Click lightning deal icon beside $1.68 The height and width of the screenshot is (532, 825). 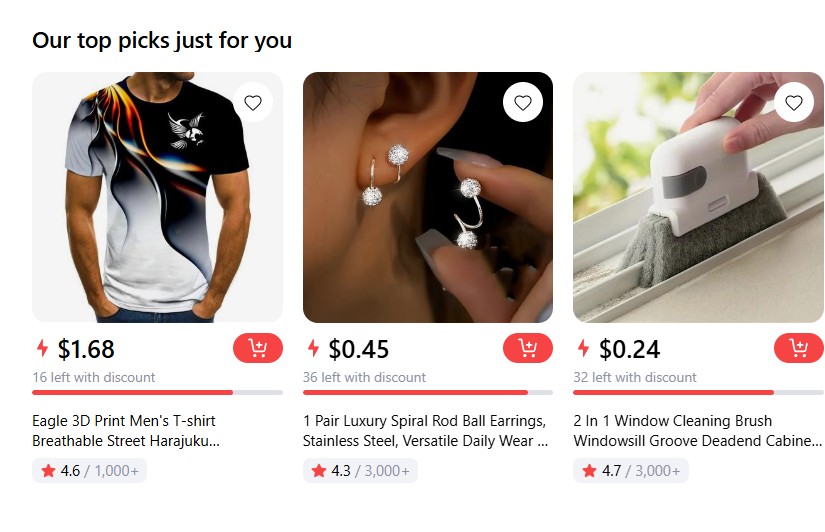pos(42,349)
